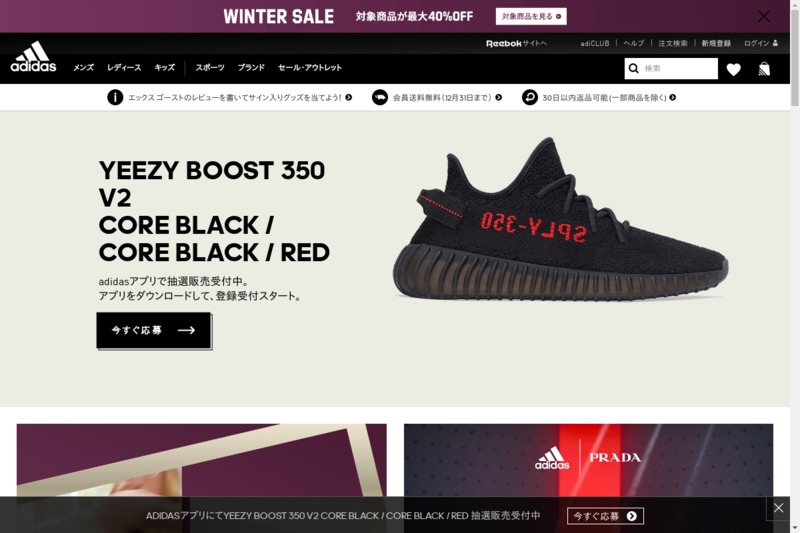The image size is (800, 533).
Task: Close the Winter Sale banner
Action: 763,16
